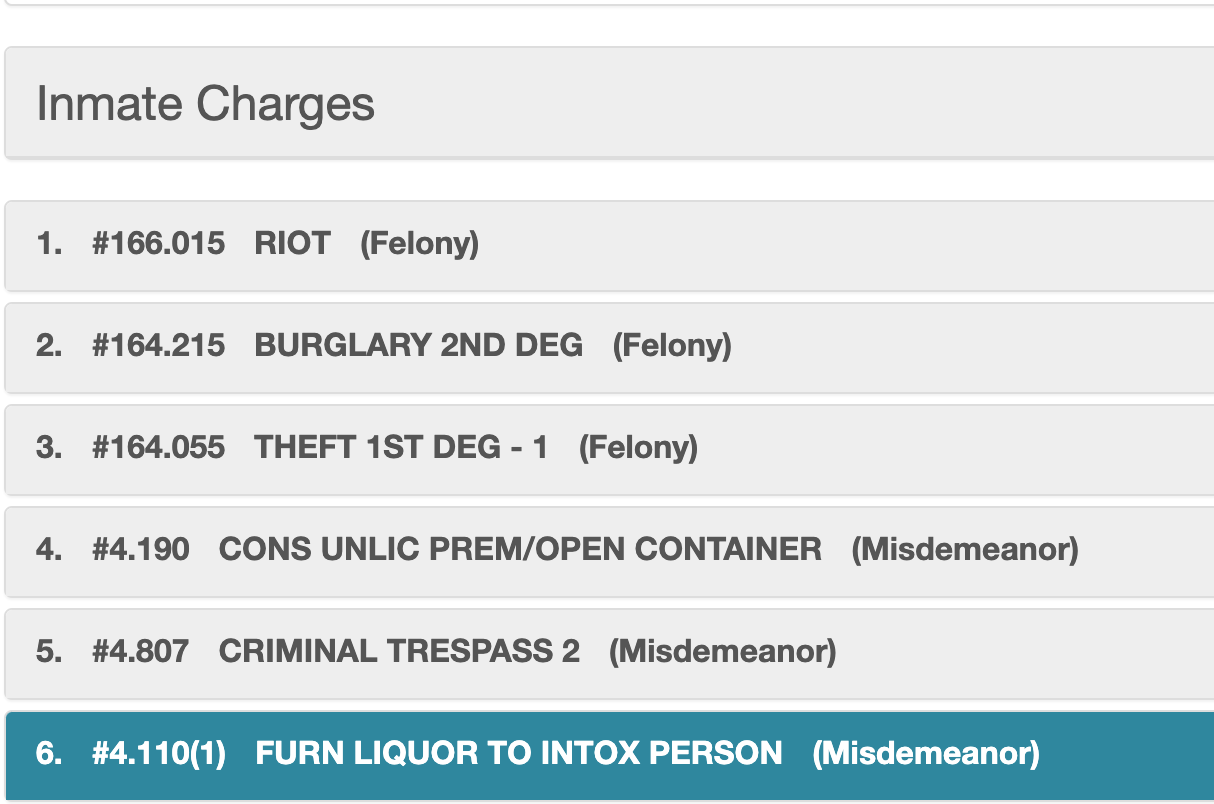
Task: Click statute code #164.215
Action: click(x=158, y=346)
